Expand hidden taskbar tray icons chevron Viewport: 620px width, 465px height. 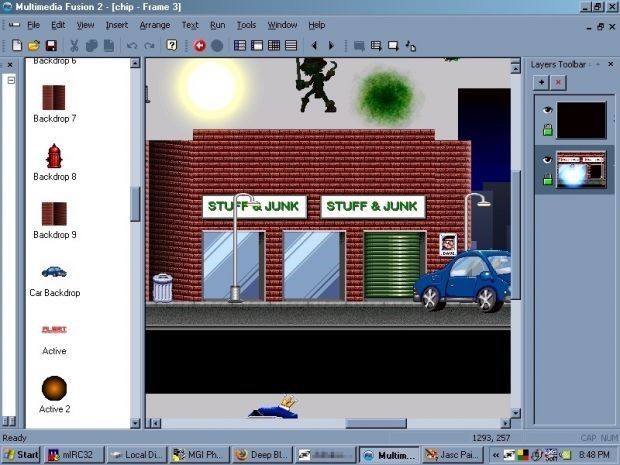point(495,455)
